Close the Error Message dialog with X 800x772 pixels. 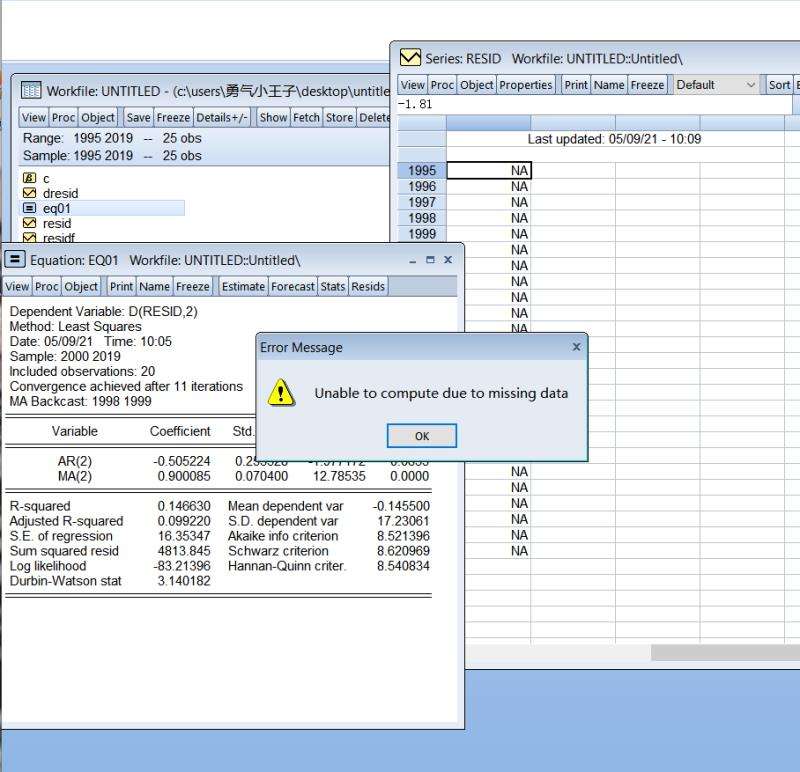(x=576, y=347)
